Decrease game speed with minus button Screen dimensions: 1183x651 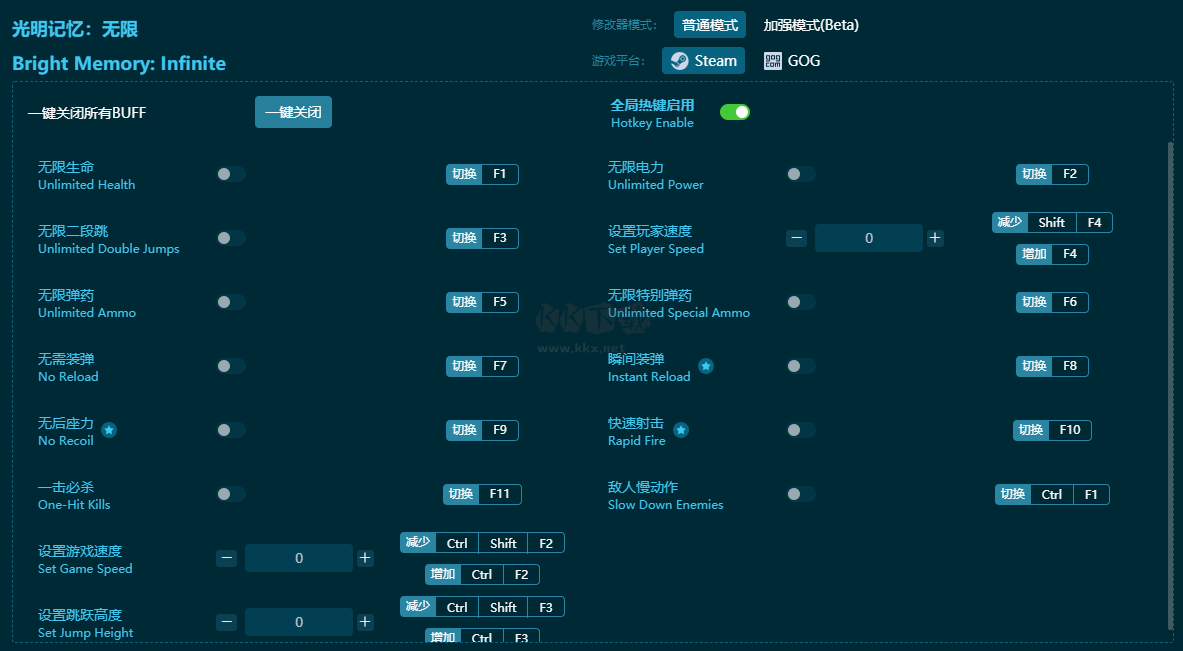[226, 558]
